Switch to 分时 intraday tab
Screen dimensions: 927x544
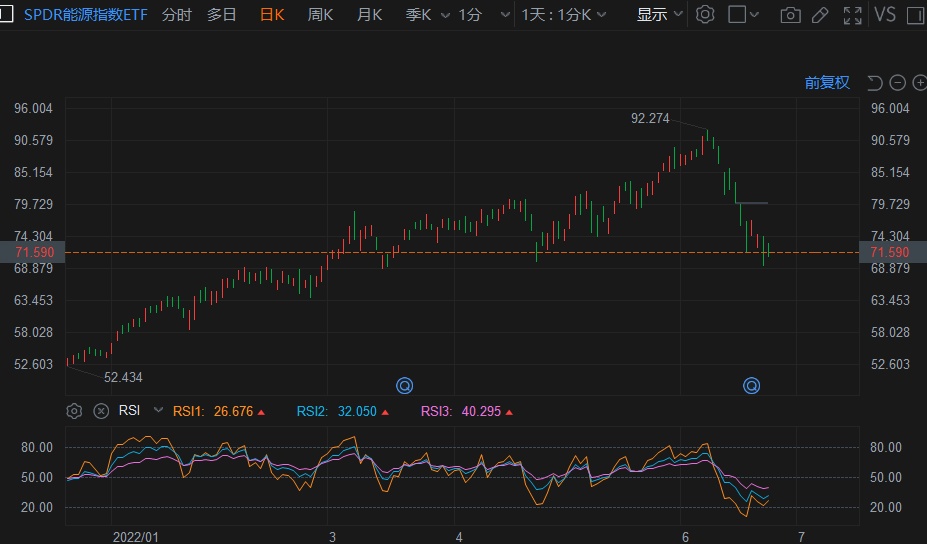pyautogui.click(x=176, y=15)
